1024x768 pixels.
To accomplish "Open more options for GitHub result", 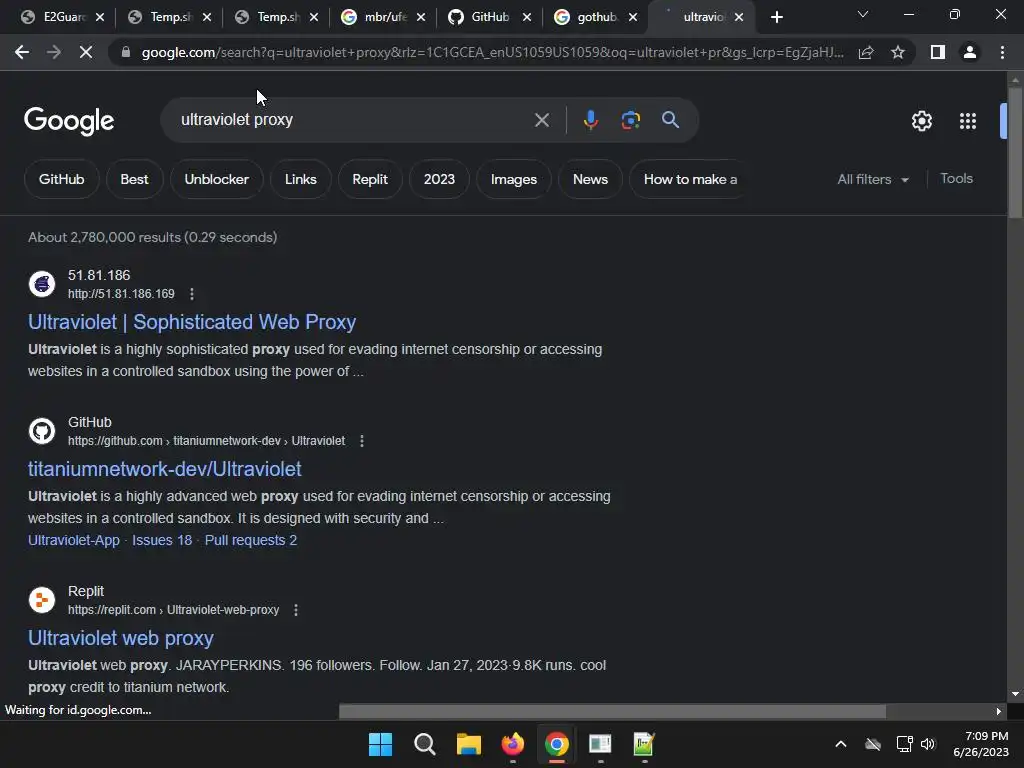I will coord(362,441).
